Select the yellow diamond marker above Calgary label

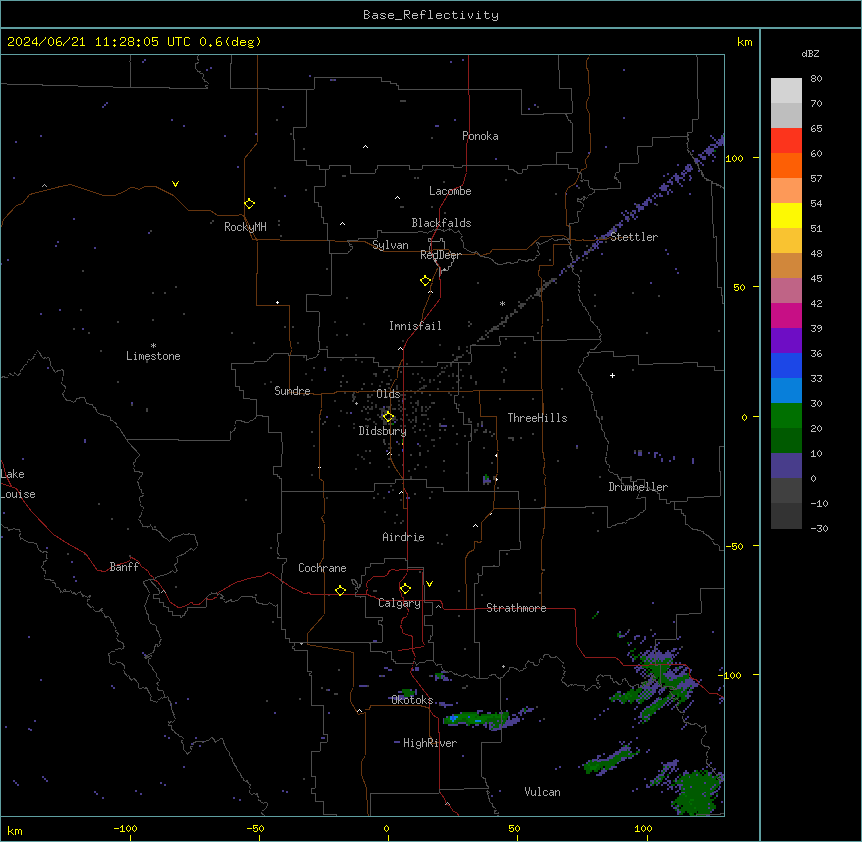tap(405, 589)
